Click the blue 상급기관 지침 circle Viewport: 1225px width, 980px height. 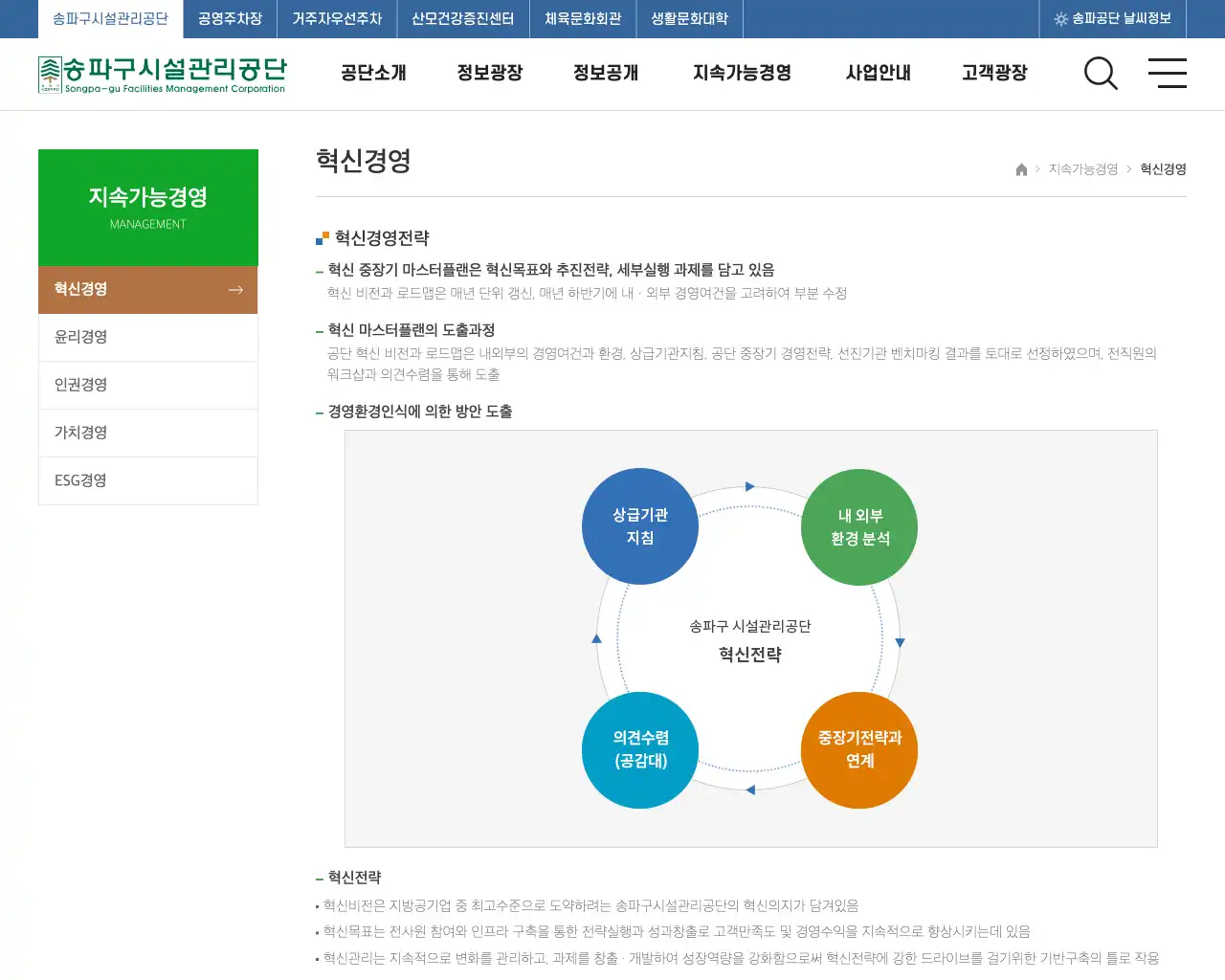click(640, 525)
